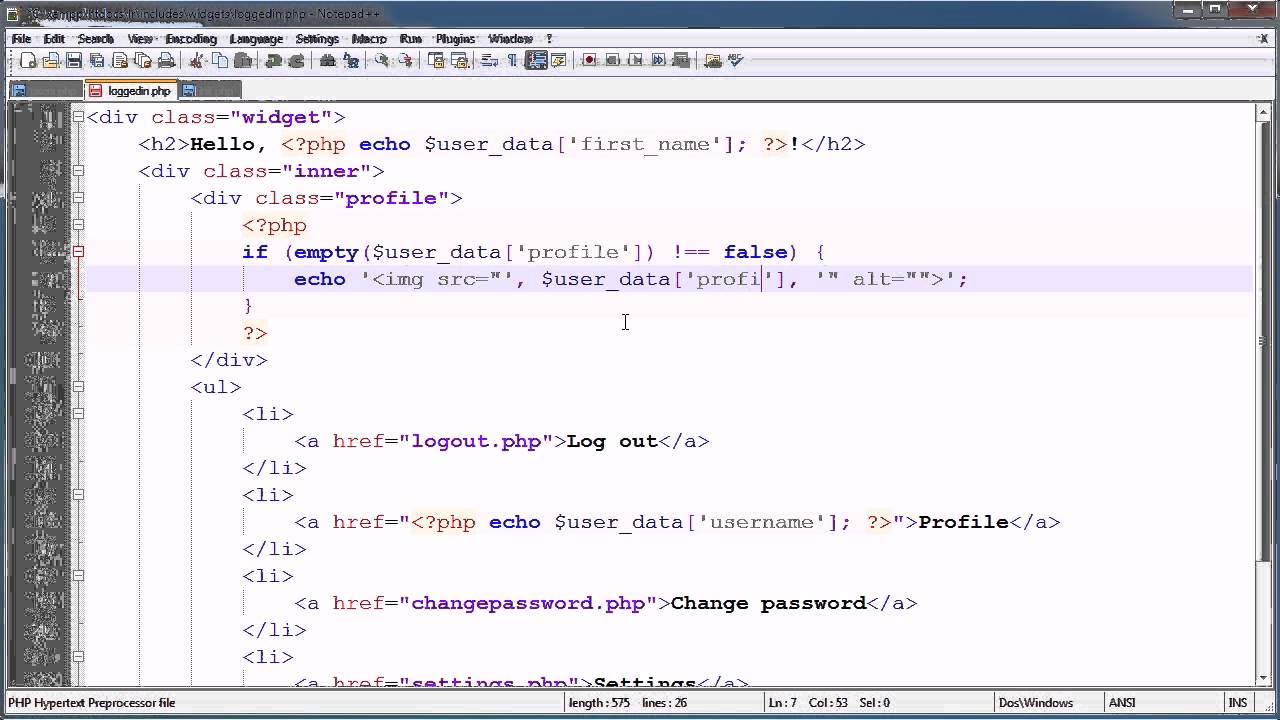Image resolution: width=1280 pixels, height=720 pixels.
Task: Click the vertical scrollbar up arrow
Action: point(1263,113)
